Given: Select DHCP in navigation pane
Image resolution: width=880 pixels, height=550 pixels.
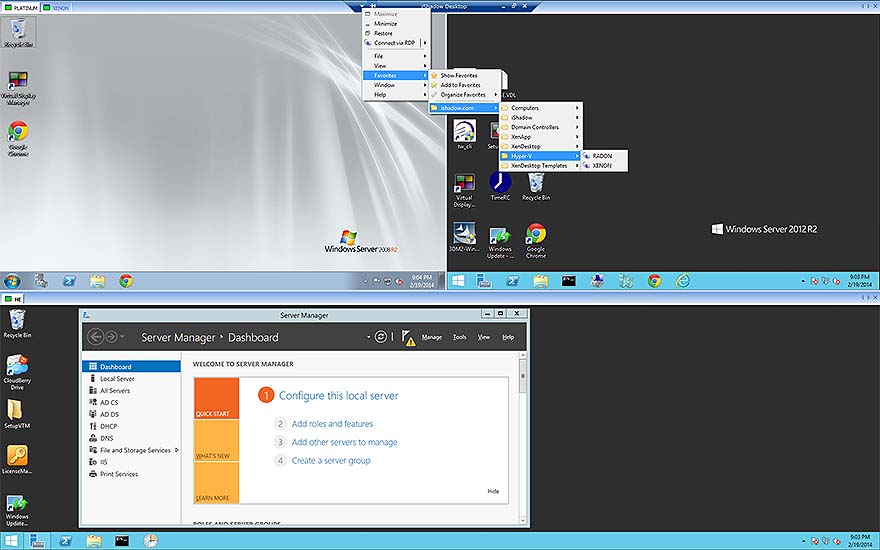Looking at the screenshot, I should coord(131,427).
